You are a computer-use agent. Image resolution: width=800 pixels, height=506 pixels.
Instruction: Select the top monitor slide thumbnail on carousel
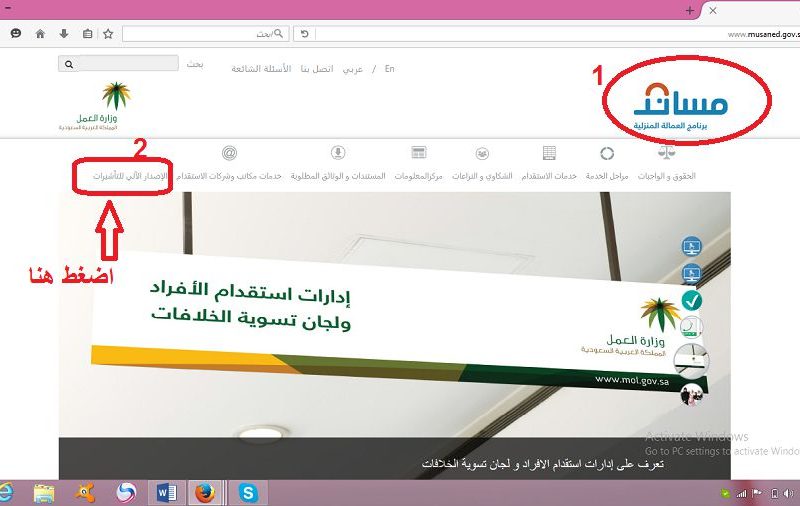click(691, 246)
